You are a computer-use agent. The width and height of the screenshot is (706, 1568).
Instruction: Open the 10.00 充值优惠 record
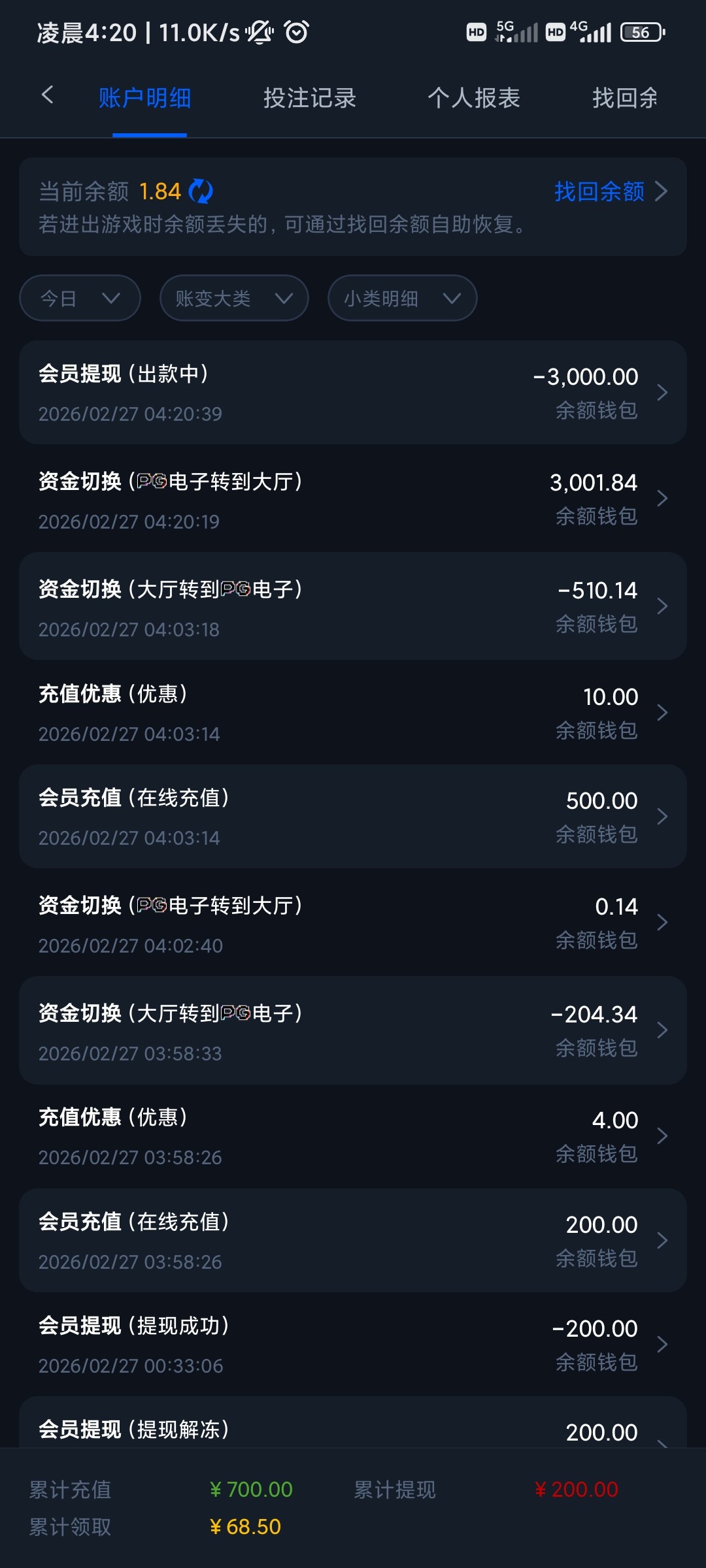pos(353,712)
